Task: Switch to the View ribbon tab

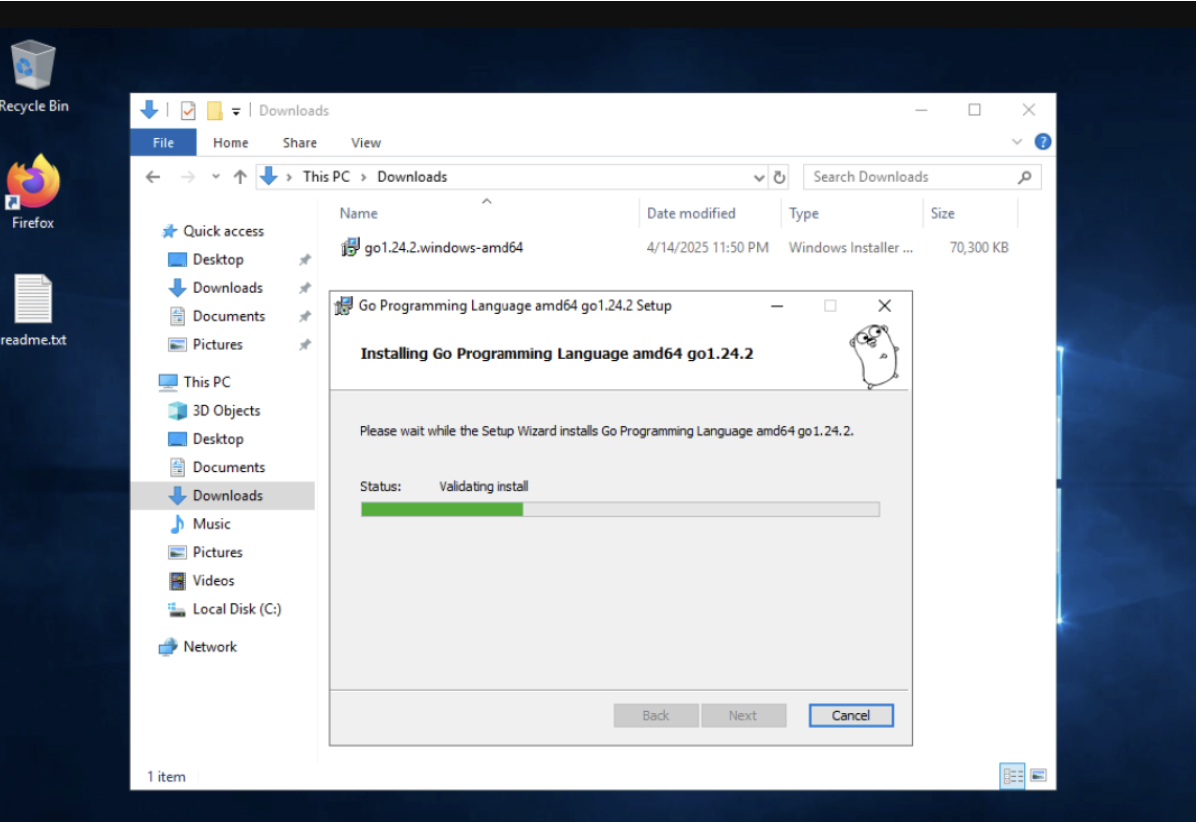Action: click(365, 143)
